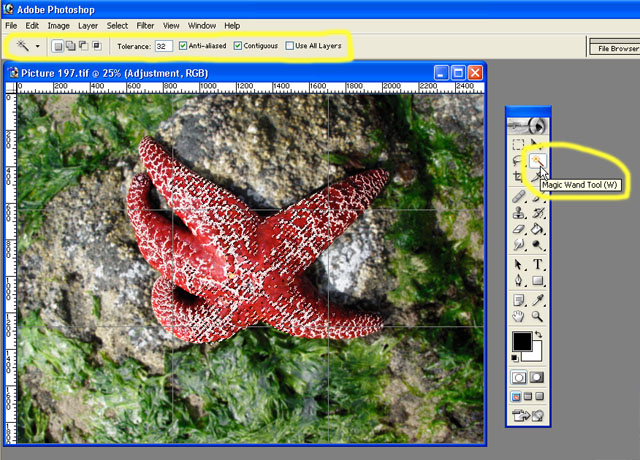Viewport: 640px width, 460px height.
Task: Select the Rectangle shape tool
Action: (x=538, y=281)
